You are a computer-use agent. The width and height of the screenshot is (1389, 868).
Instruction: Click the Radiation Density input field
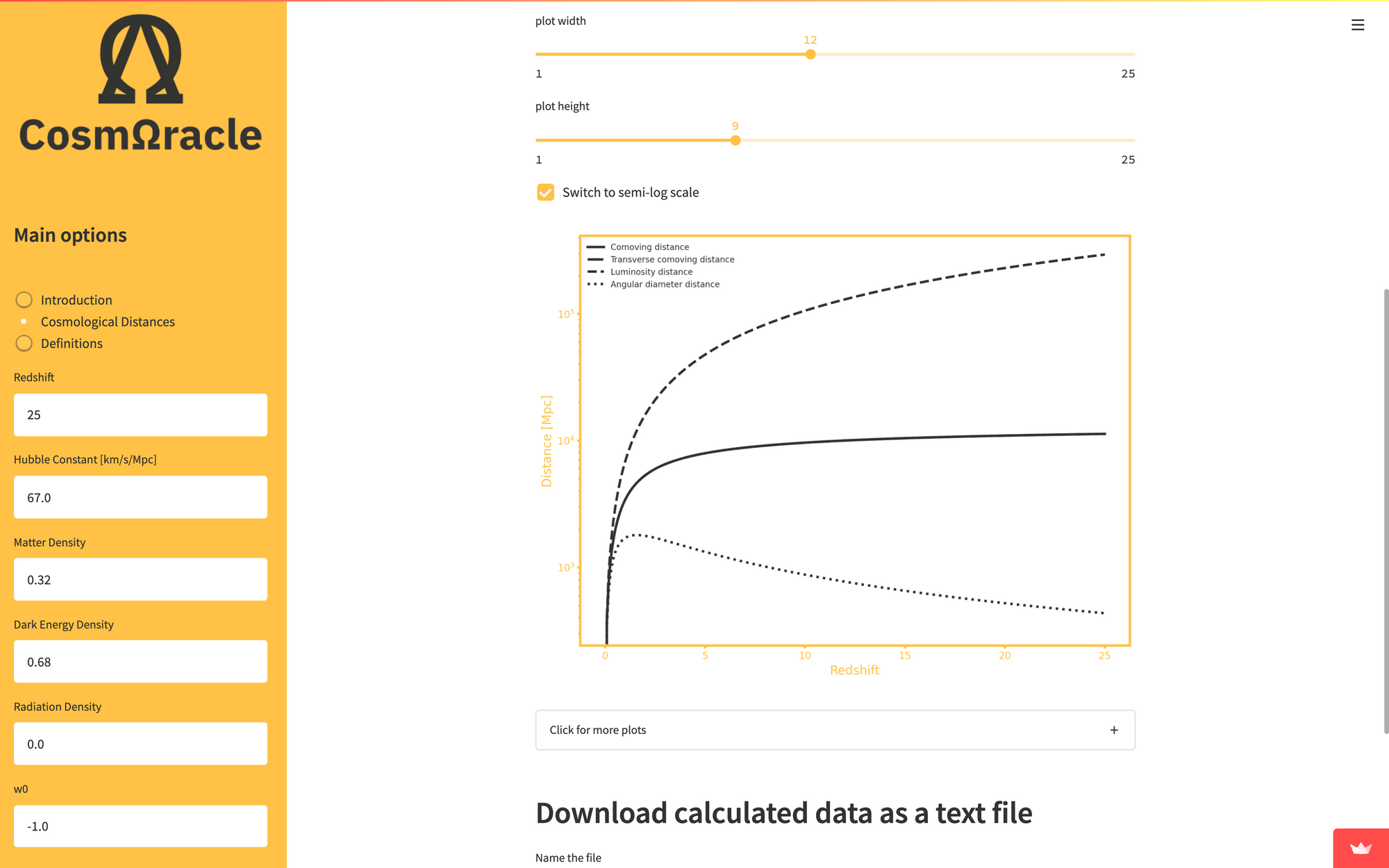[140, 744]
